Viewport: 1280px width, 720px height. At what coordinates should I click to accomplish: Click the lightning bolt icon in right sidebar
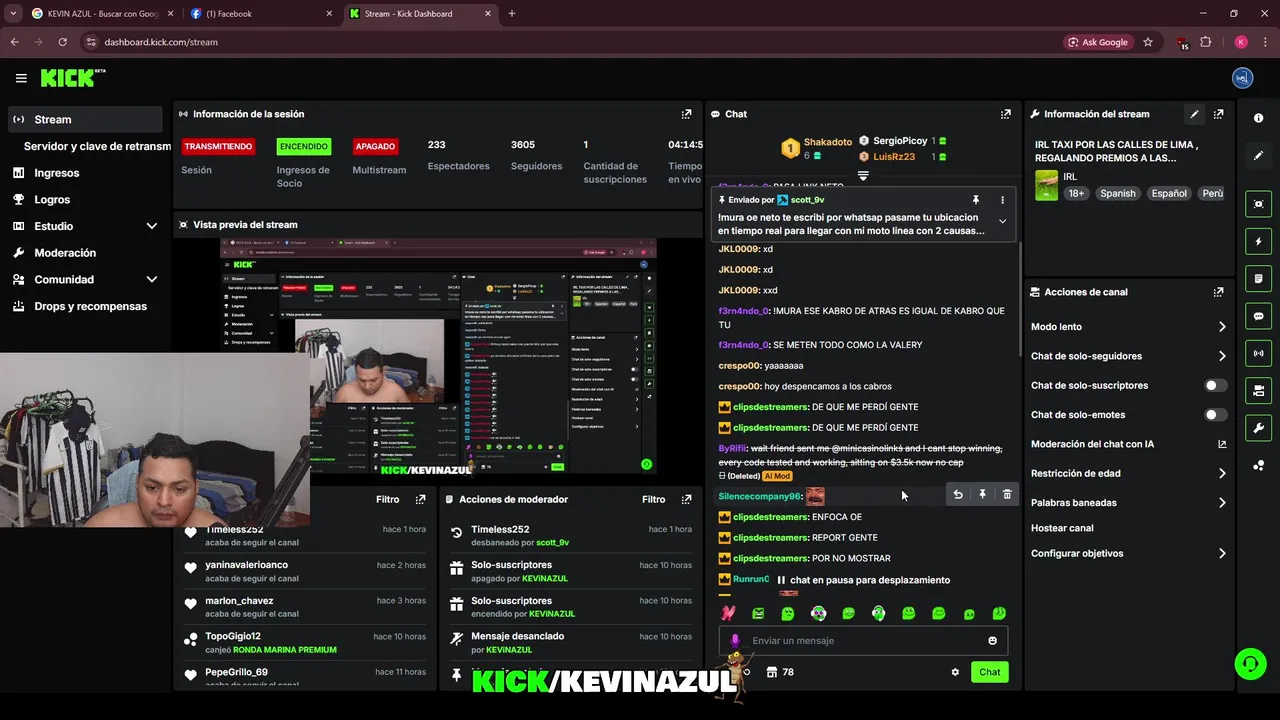pos(1258,241)
